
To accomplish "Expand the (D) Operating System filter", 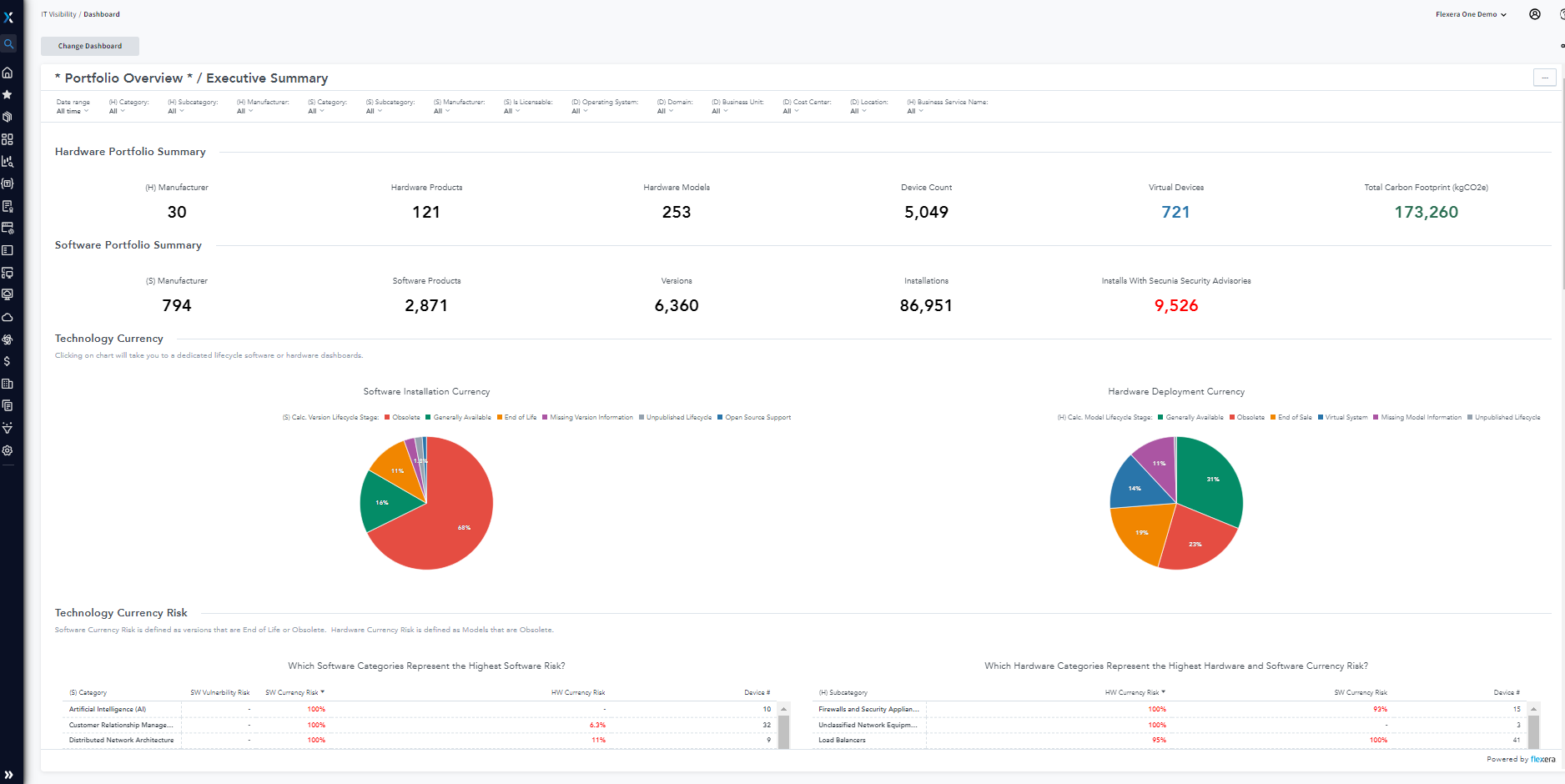I will (579, 110).
